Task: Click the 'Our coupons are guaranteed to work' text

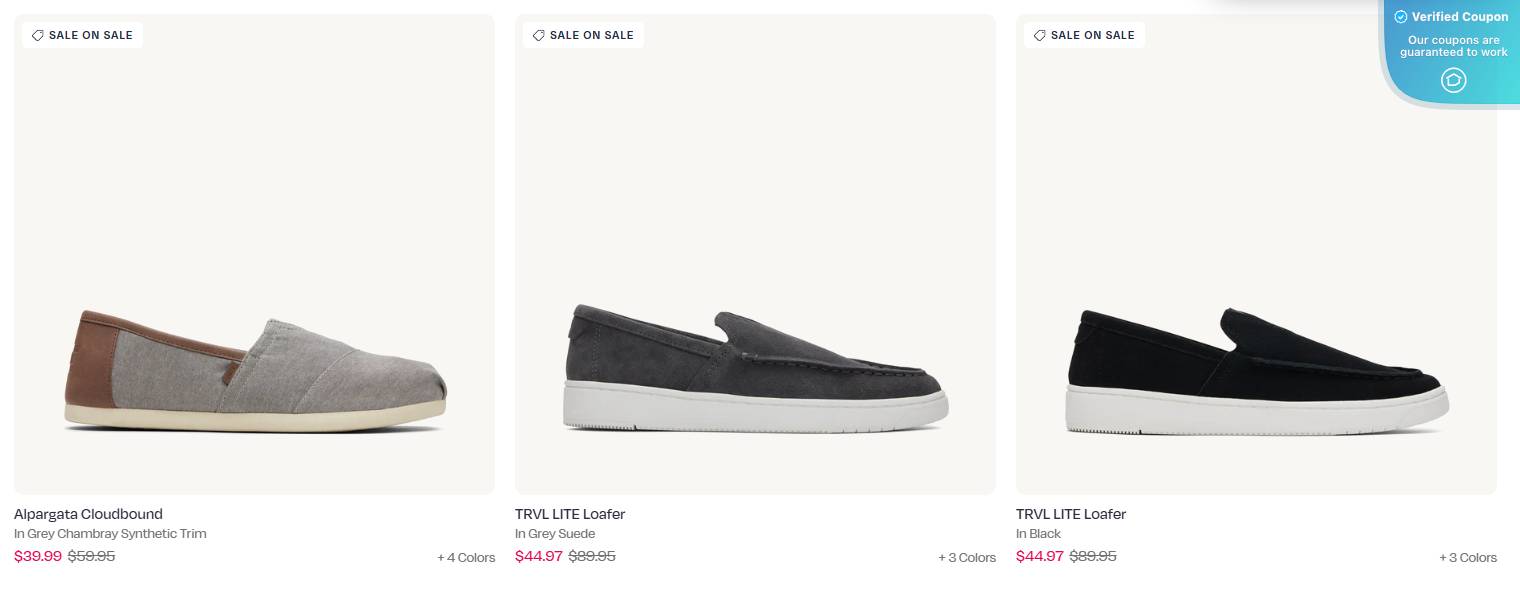Action: [1453, 46]
